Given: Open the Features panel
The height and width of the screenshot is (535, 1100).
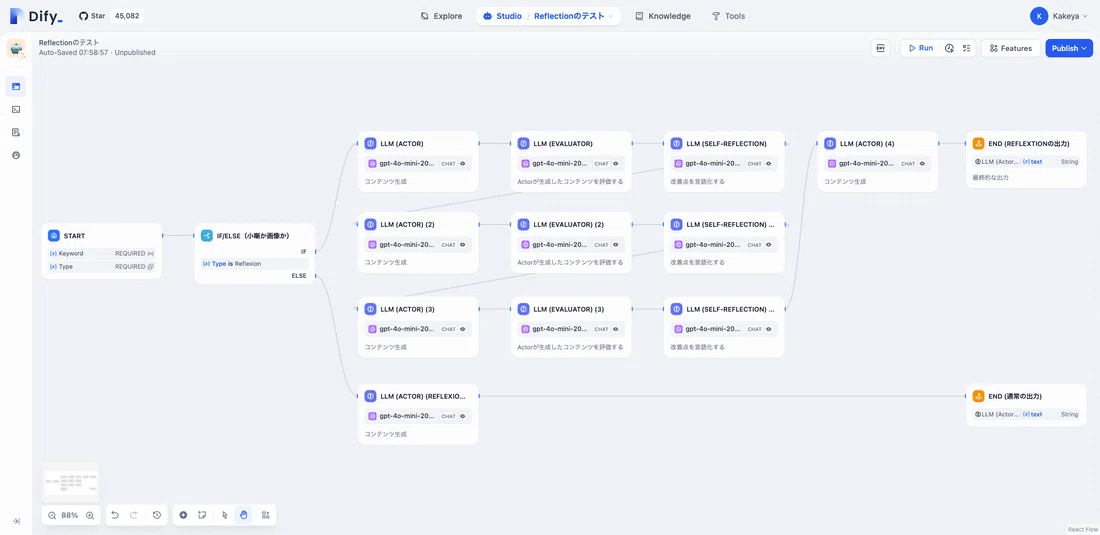Looking at the screenshot, I should [x=1010, y=48].
